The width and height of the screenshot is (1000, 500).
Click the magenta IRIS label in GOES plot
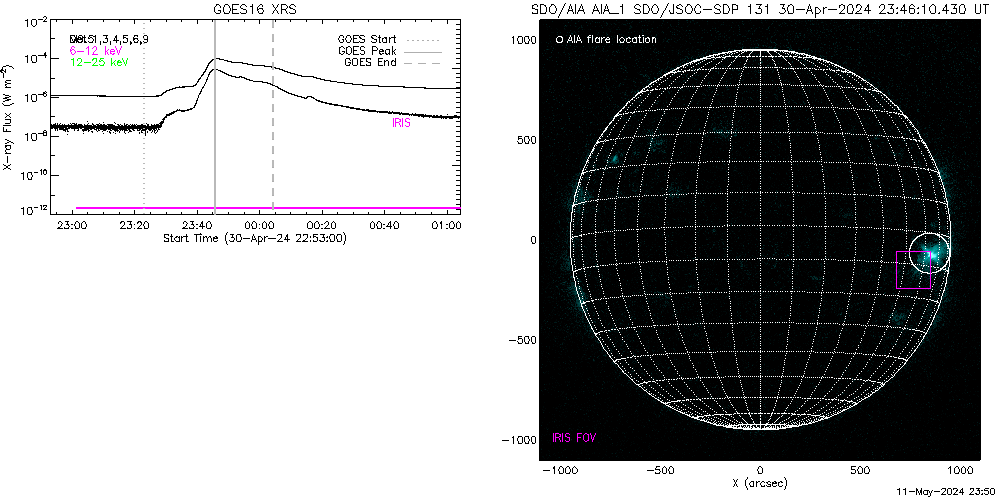click(x=401, y=124)
